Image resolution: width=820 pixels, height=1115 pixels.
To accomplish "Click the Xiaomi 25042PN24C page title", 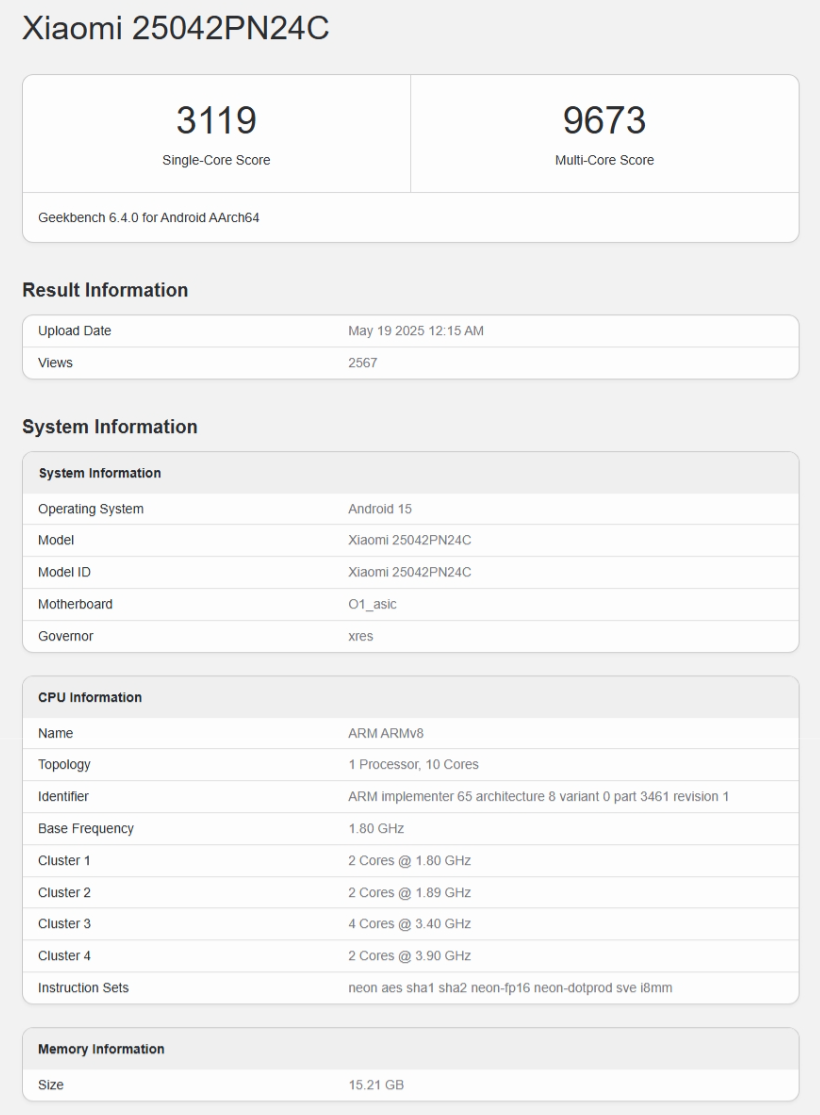I will pos(176,30).
